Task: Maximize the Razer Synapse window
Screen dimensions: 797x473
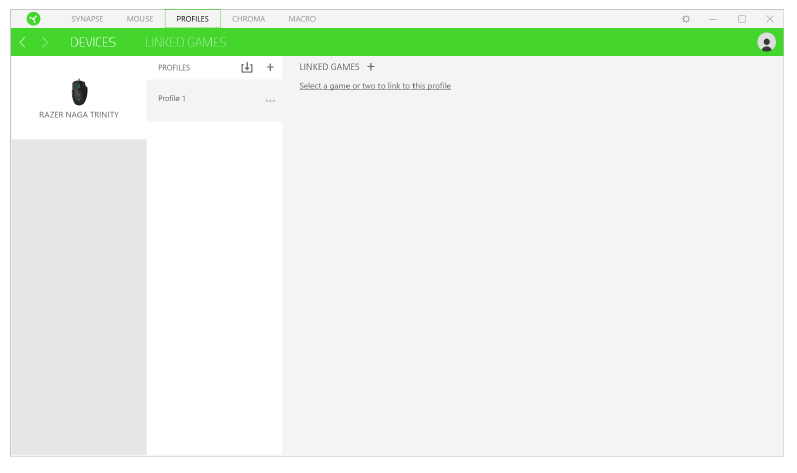Action: pyautogui.click(x=742, y=19)
